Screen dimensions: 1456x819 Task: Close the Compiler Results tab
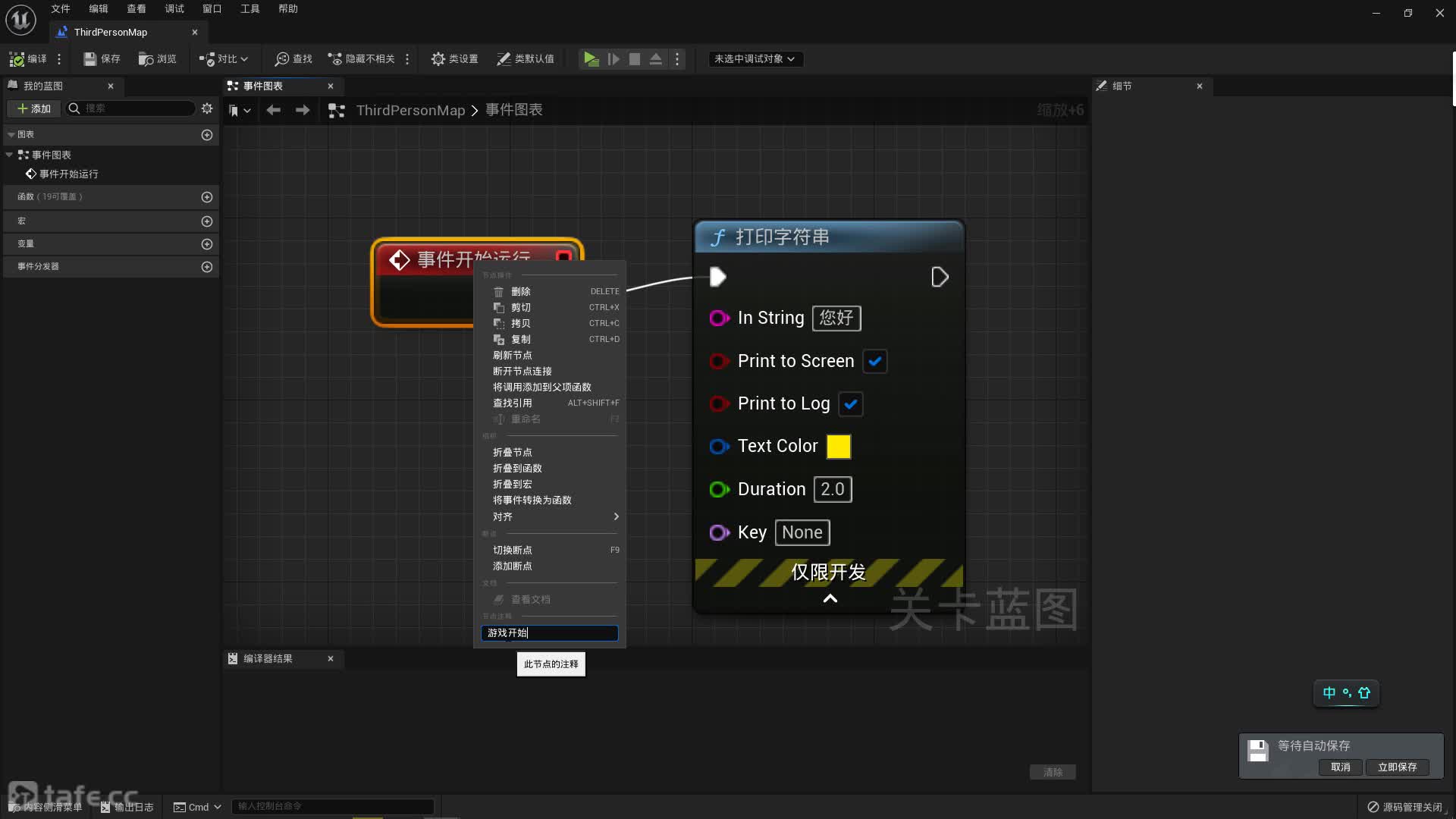331,658
